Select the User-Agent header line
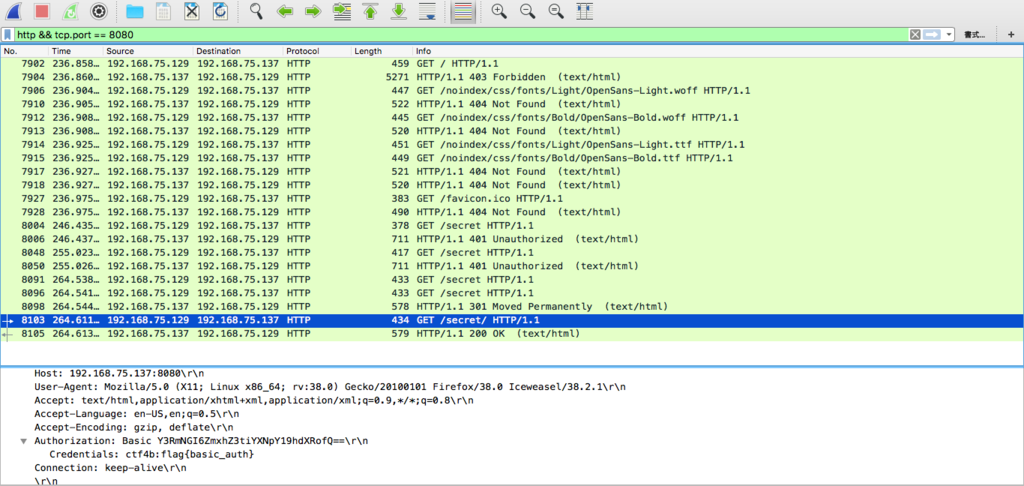 330,387
